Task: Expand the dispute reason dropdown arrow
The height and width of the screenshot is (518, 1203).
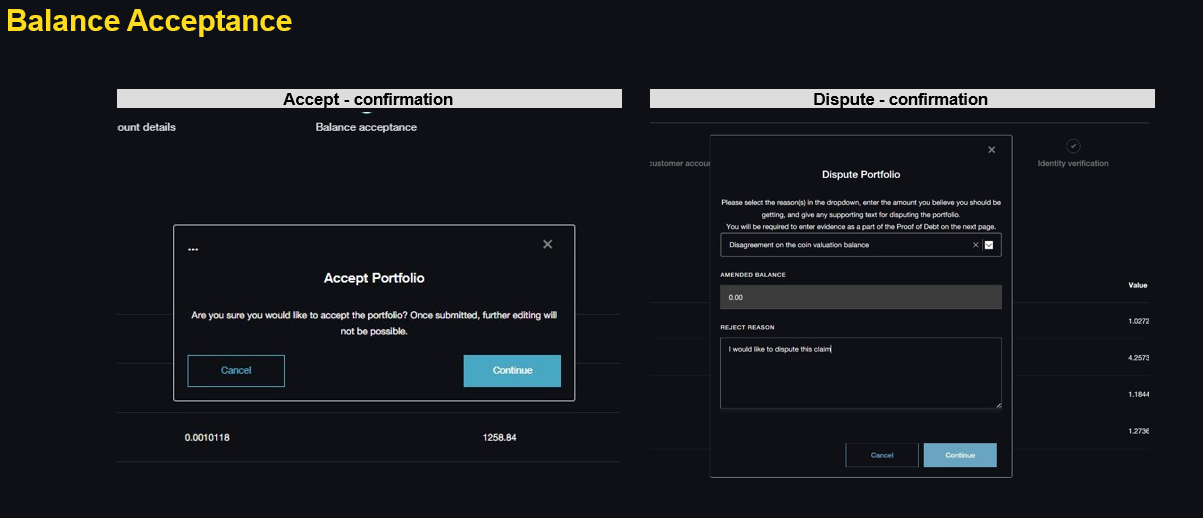Action: point(989,245)
